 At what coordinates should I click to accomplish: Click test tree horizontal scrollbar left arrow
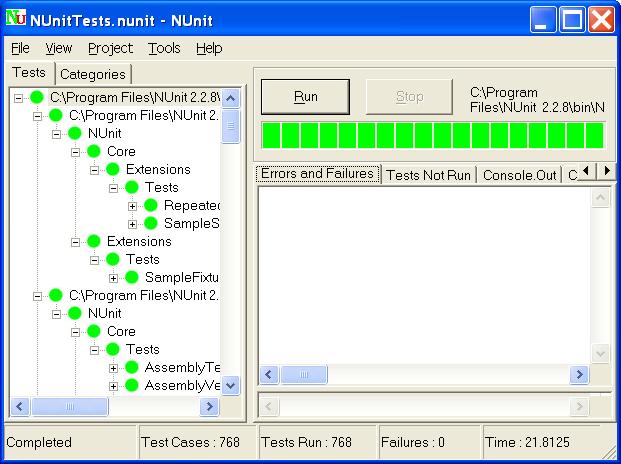[20, 407]
